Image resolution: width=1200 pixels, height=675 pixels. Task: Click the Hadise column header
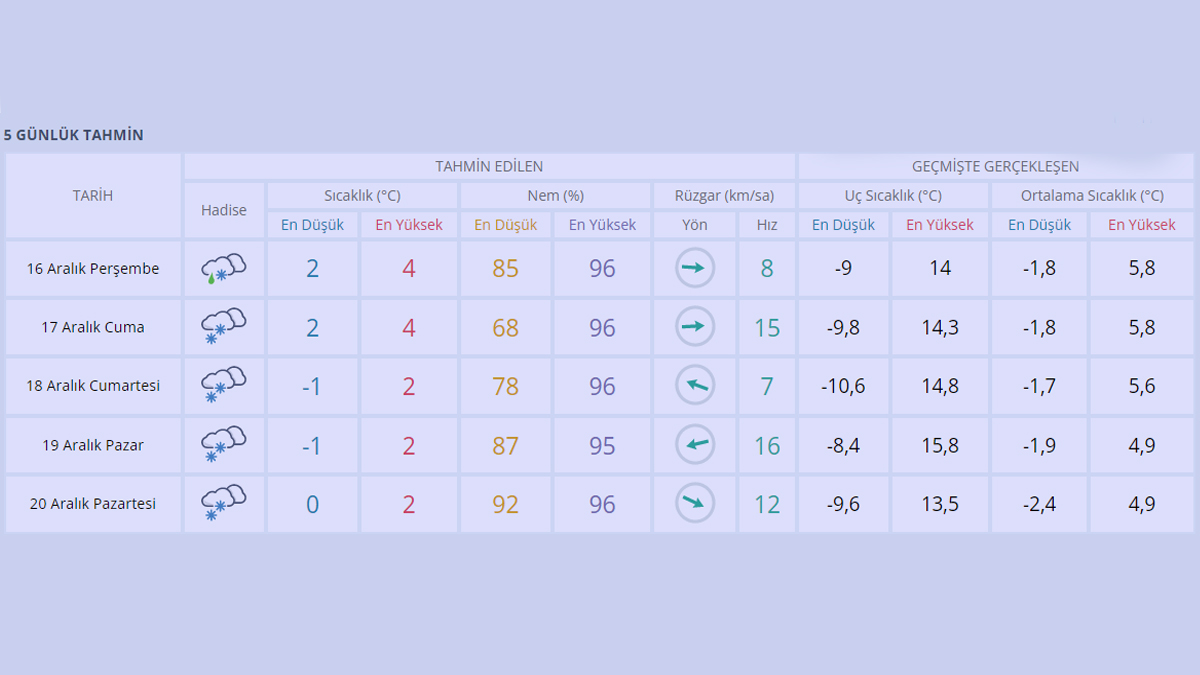point(224,210)
